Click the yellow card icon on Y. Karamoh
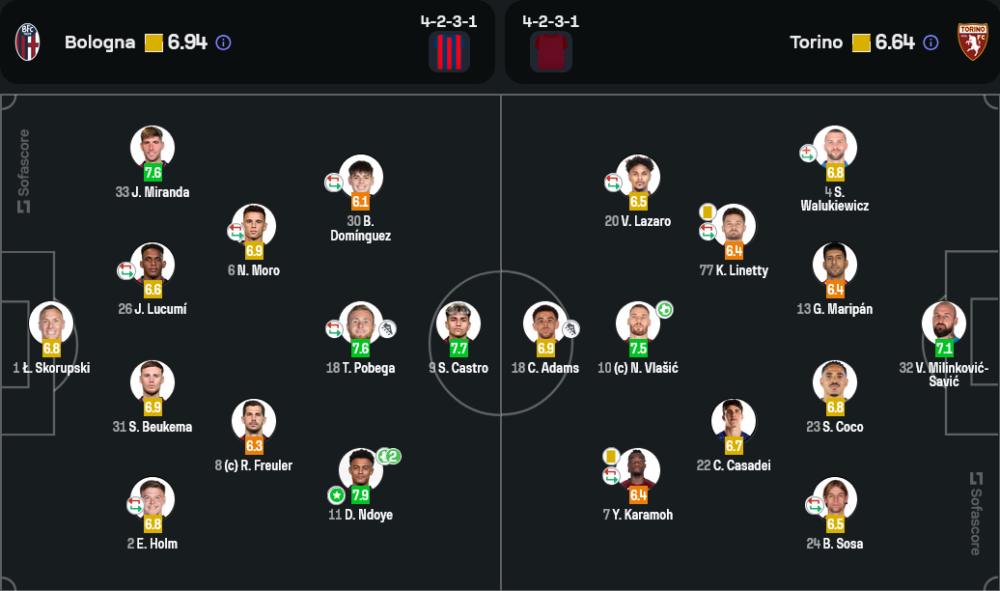1000x591 pixels. coord(610,456)
